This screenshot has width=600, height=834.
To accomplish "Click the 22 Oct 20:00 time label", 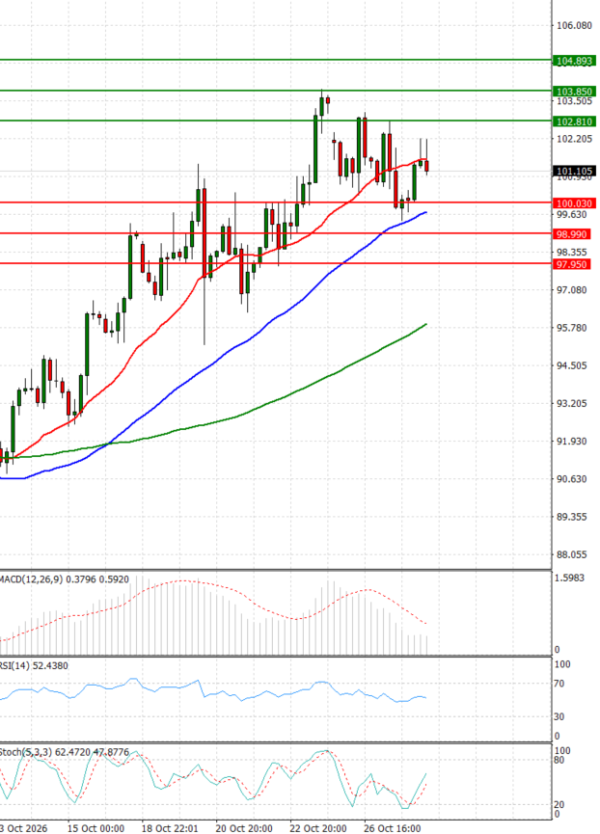I will point(318,828).
